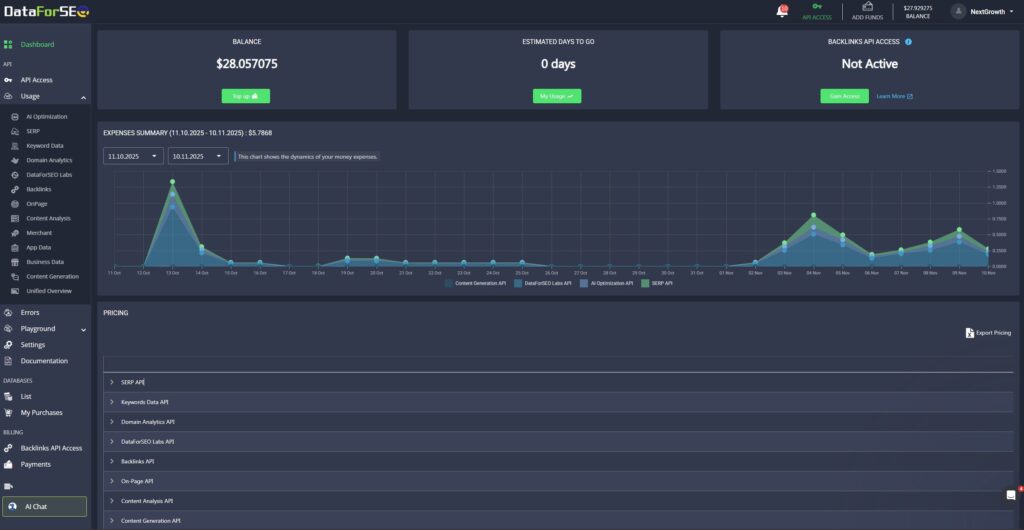Expand the Keywords Data API pricing row
This screenshot has width=1024, height=530.
145,402
